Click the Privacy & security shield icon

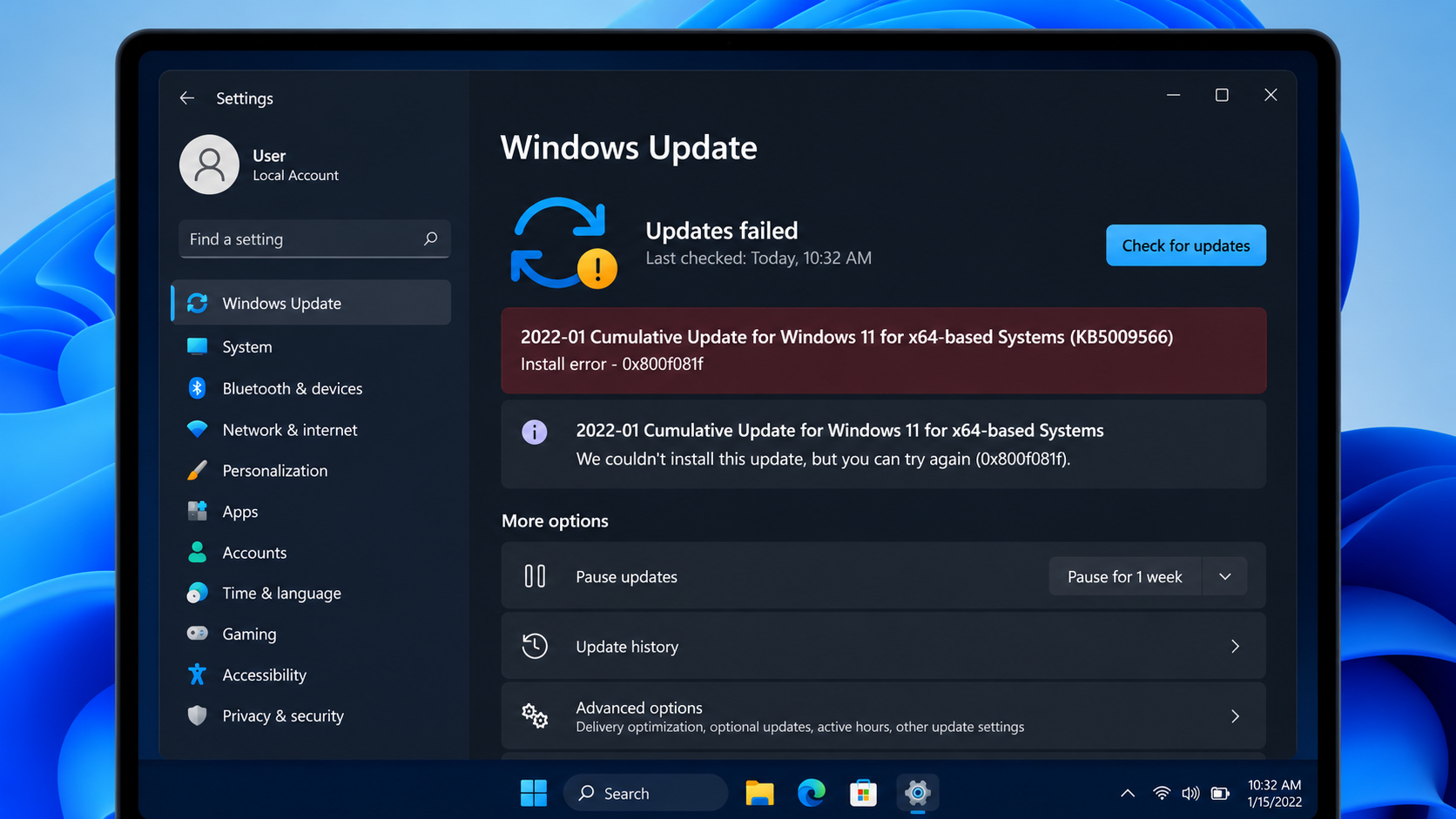198,715
